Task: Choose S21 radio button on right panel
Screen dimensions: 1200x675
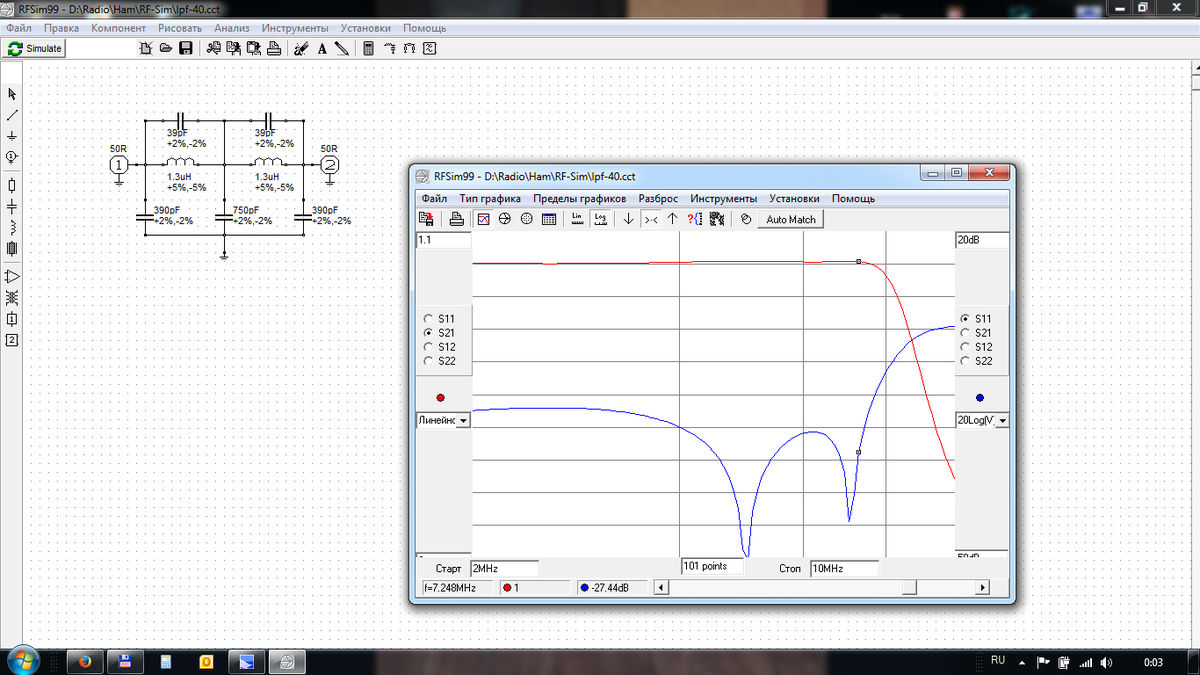Action: click(965, 333)
